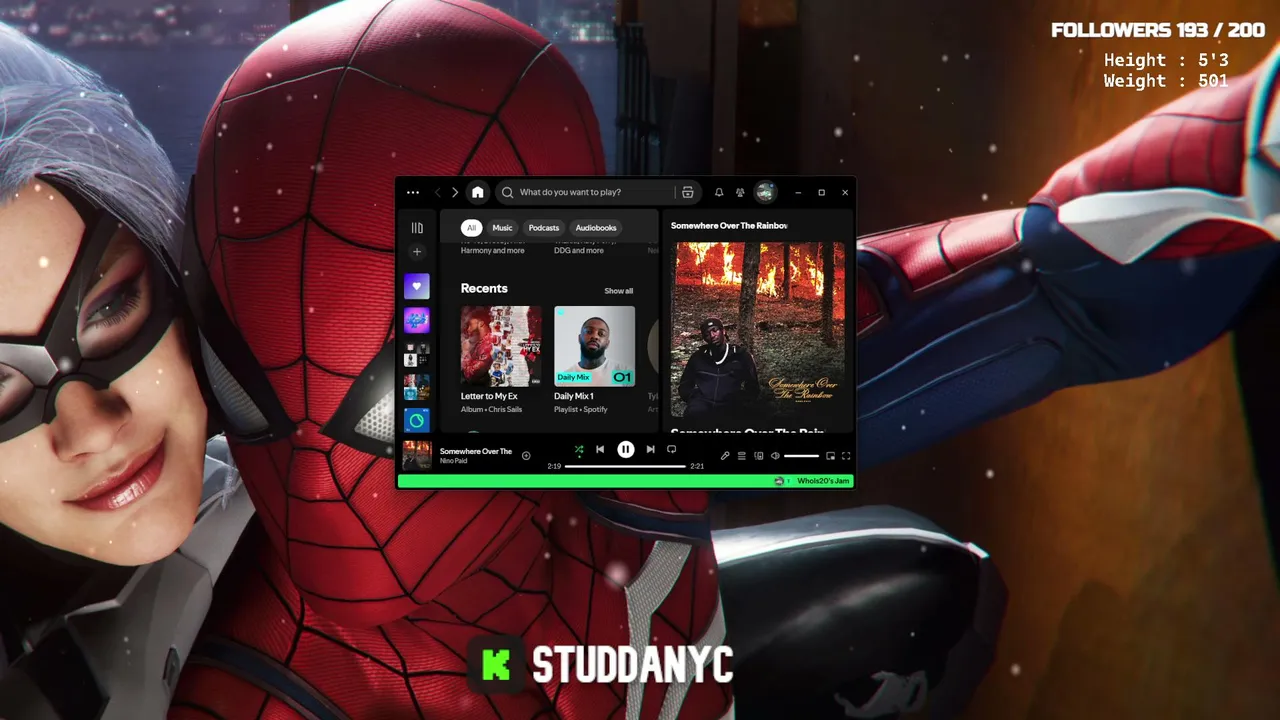Open the Daily Mix 1 playlist cover

594,346
